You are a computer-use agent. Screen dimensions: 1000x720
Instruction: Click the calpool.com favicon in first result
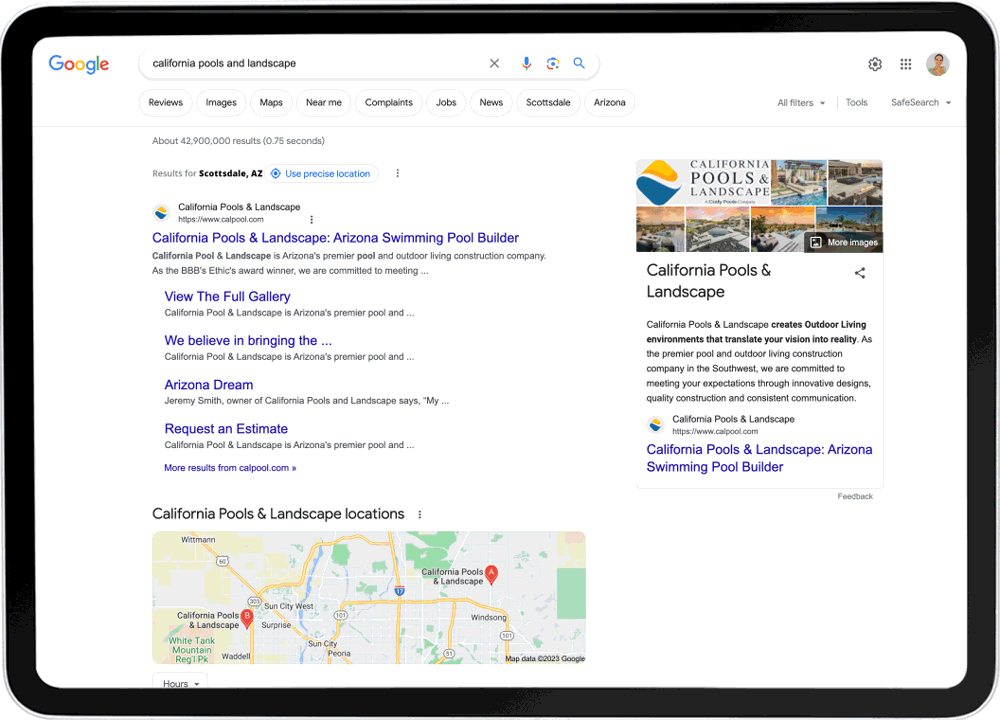tap(161, 213)
